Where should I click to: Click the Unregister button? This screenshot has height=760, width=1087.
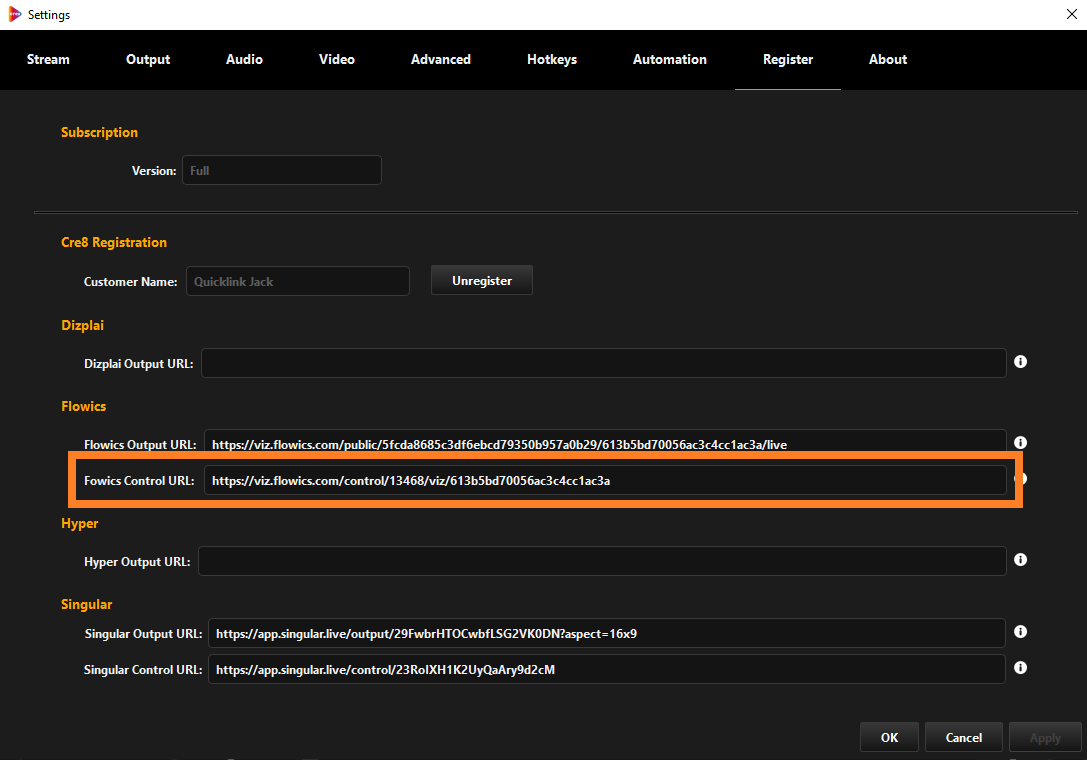482,280
